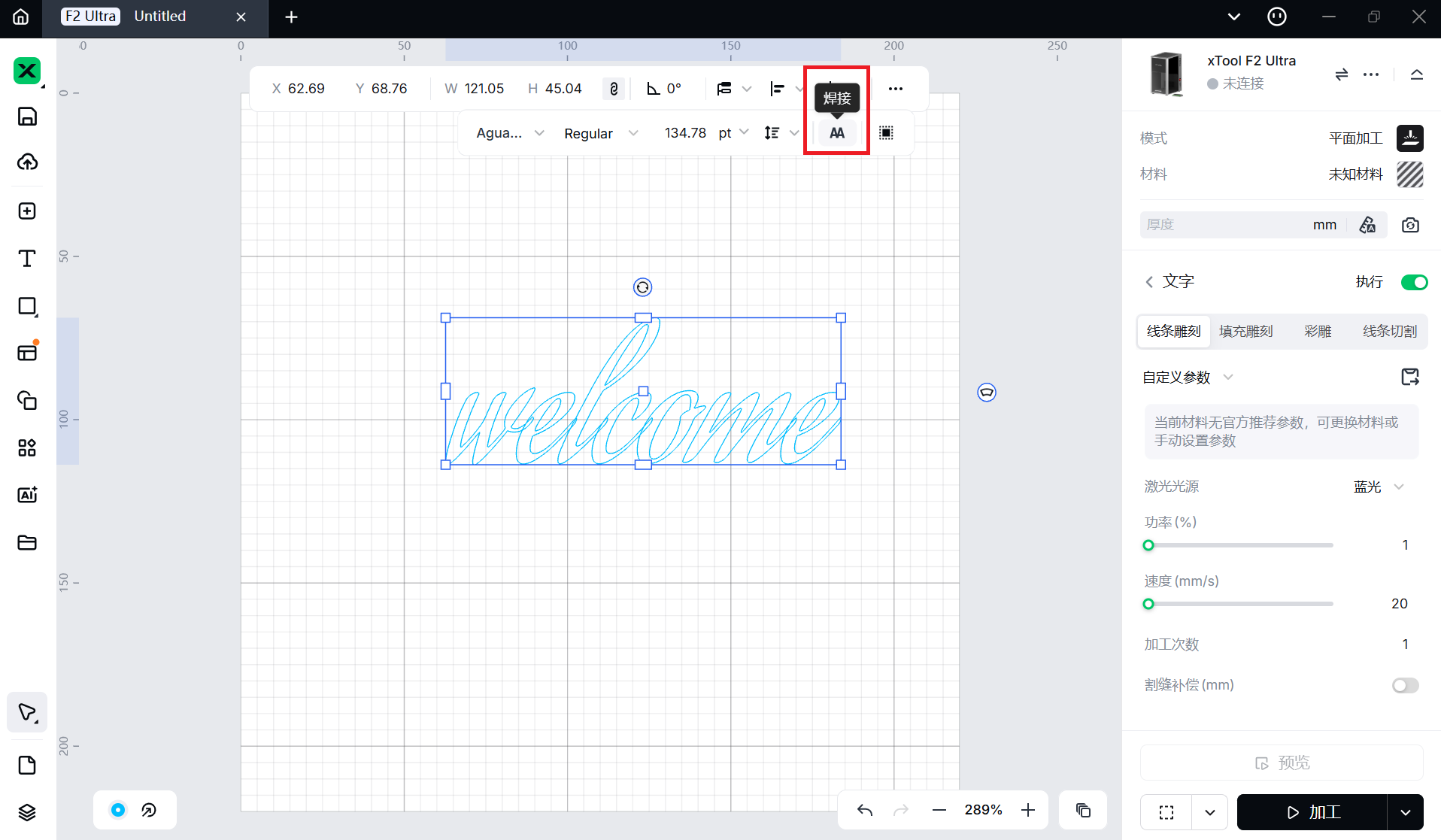Open the AI image generator tool
Screen dimensions: 1441x840
click(x=27, y=495)
